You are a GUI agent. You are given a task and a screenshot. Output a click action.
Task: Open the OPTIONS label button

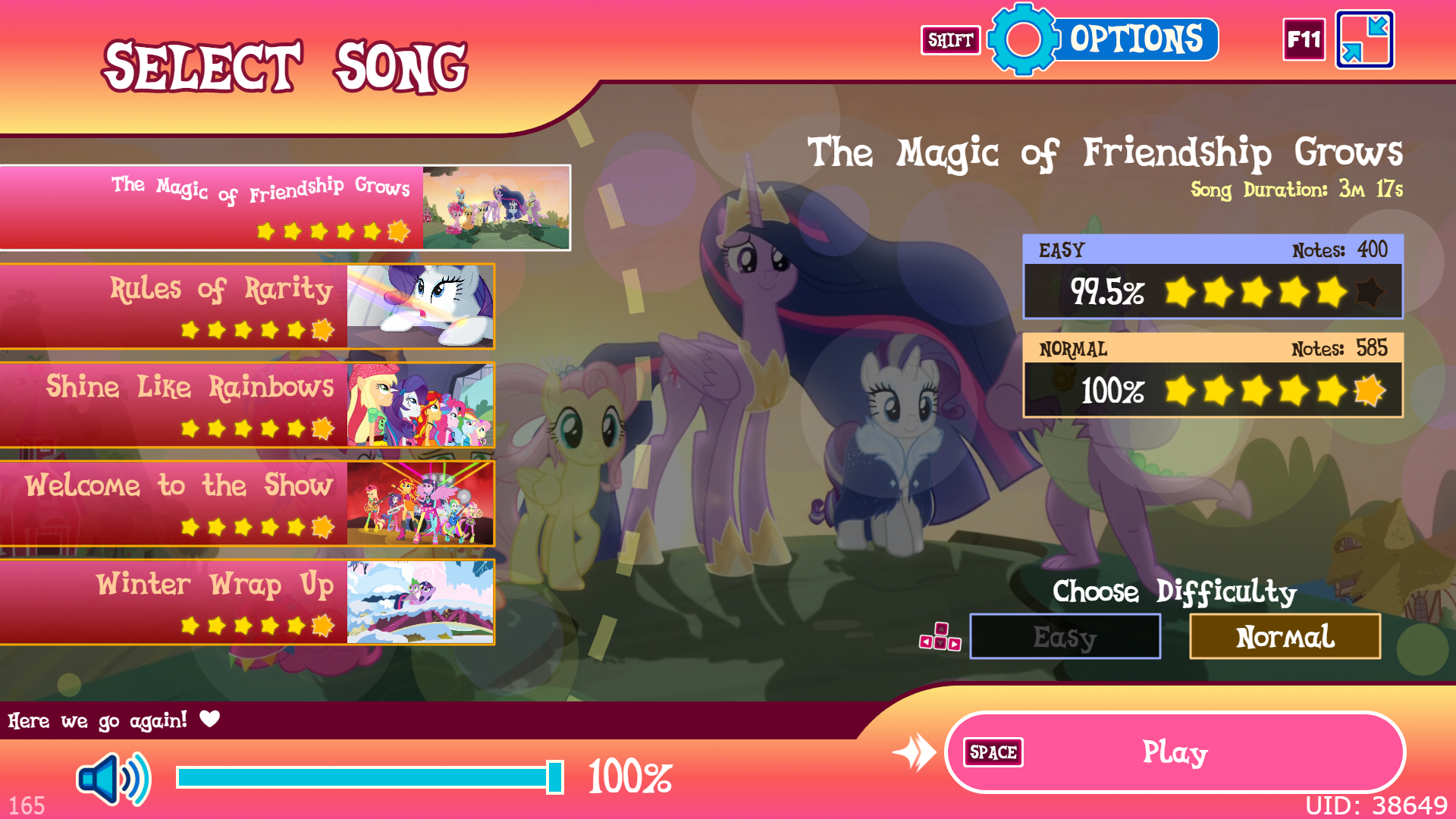coord(1136,39)
